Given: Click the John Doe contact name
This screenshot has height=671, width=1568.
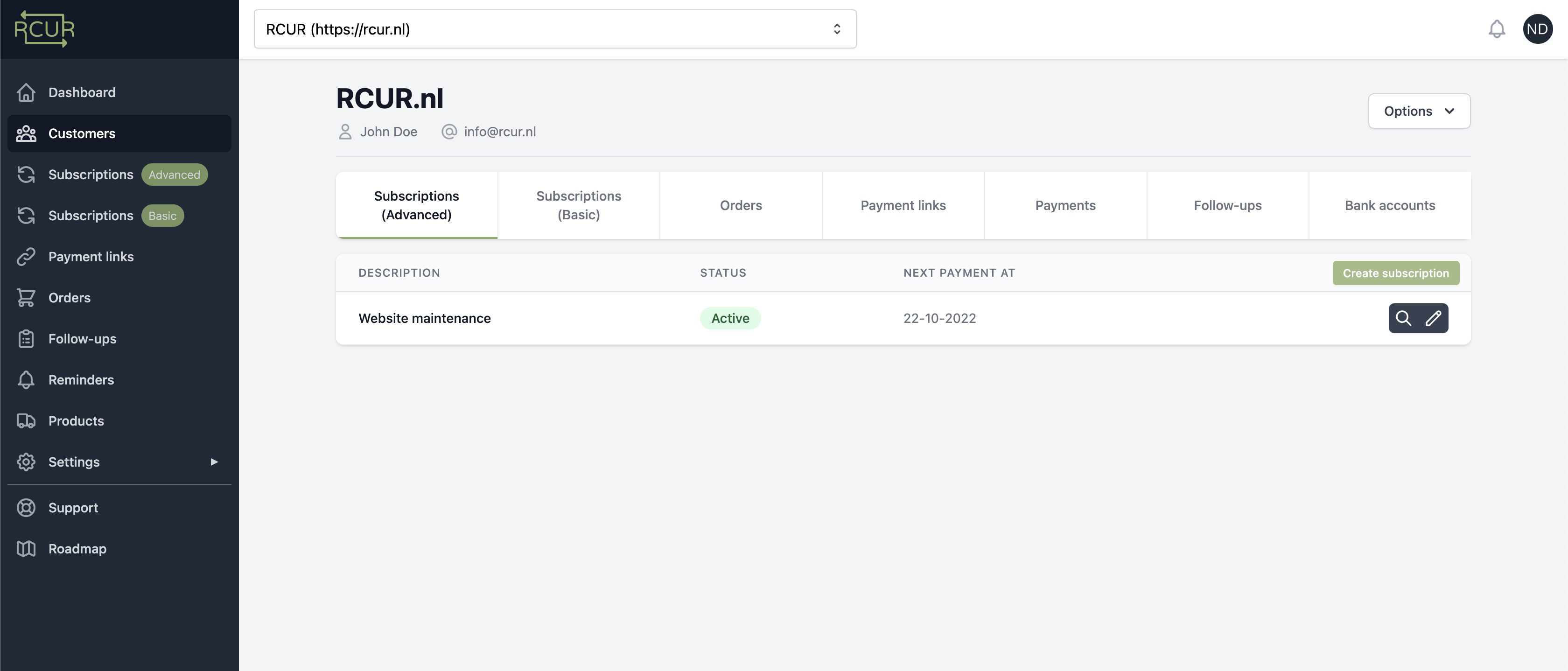Looking at the screenshot, I should (x=388, y=132).
